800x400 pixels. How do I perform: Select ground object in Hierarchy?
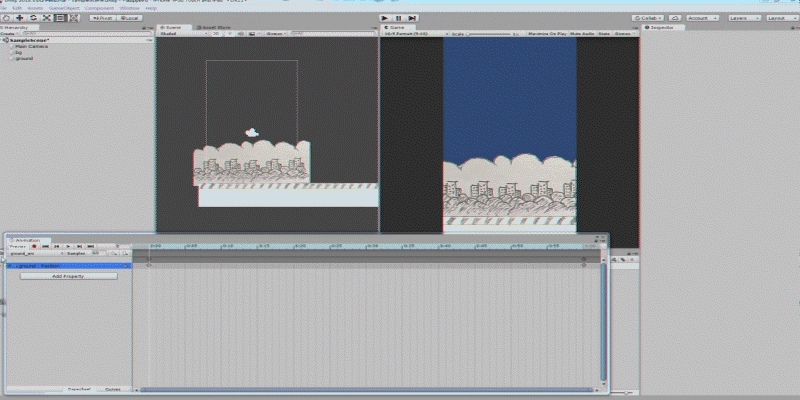click(x=23, y=59)
